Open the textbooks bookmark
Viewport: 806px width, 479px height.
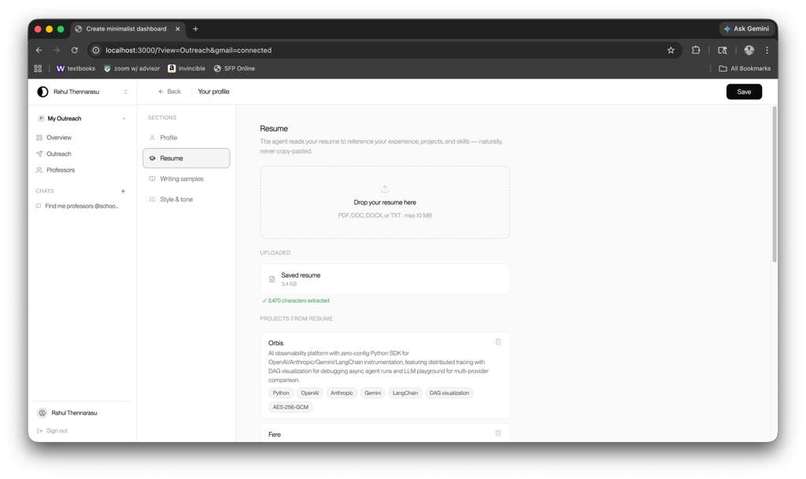(x=76, y=68)
